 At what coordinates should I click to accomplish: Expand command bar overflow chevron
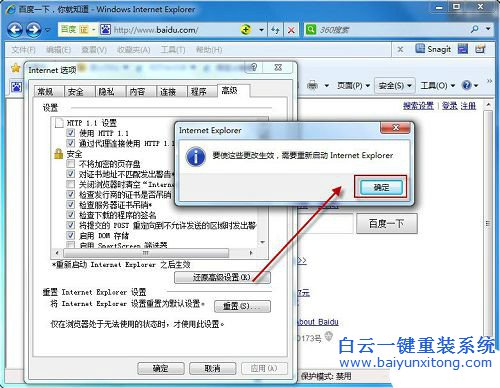pos(489,81)
